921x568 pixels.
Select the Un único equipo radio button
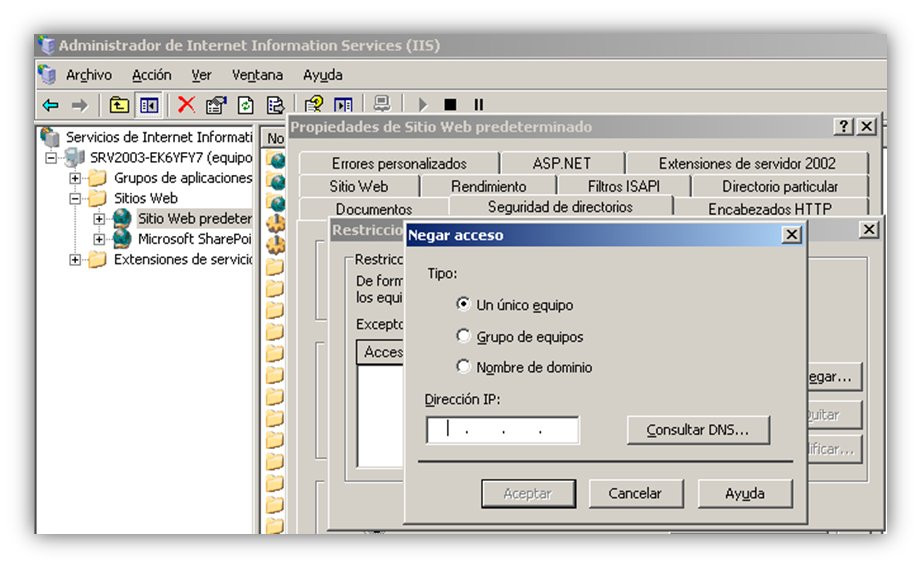(x=463, y=304)
